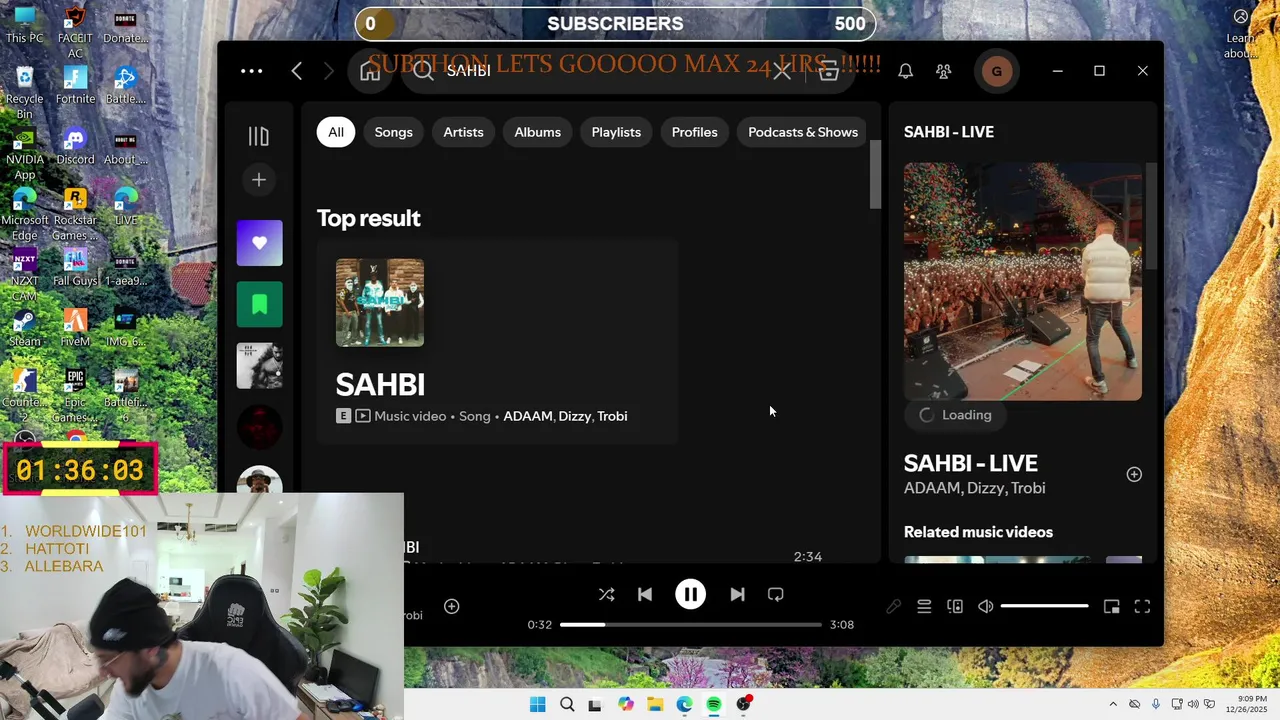1280x720 pixels.
Task: Toggle shuffle playback
Action: pyautogui.click(x=607, y=594)
